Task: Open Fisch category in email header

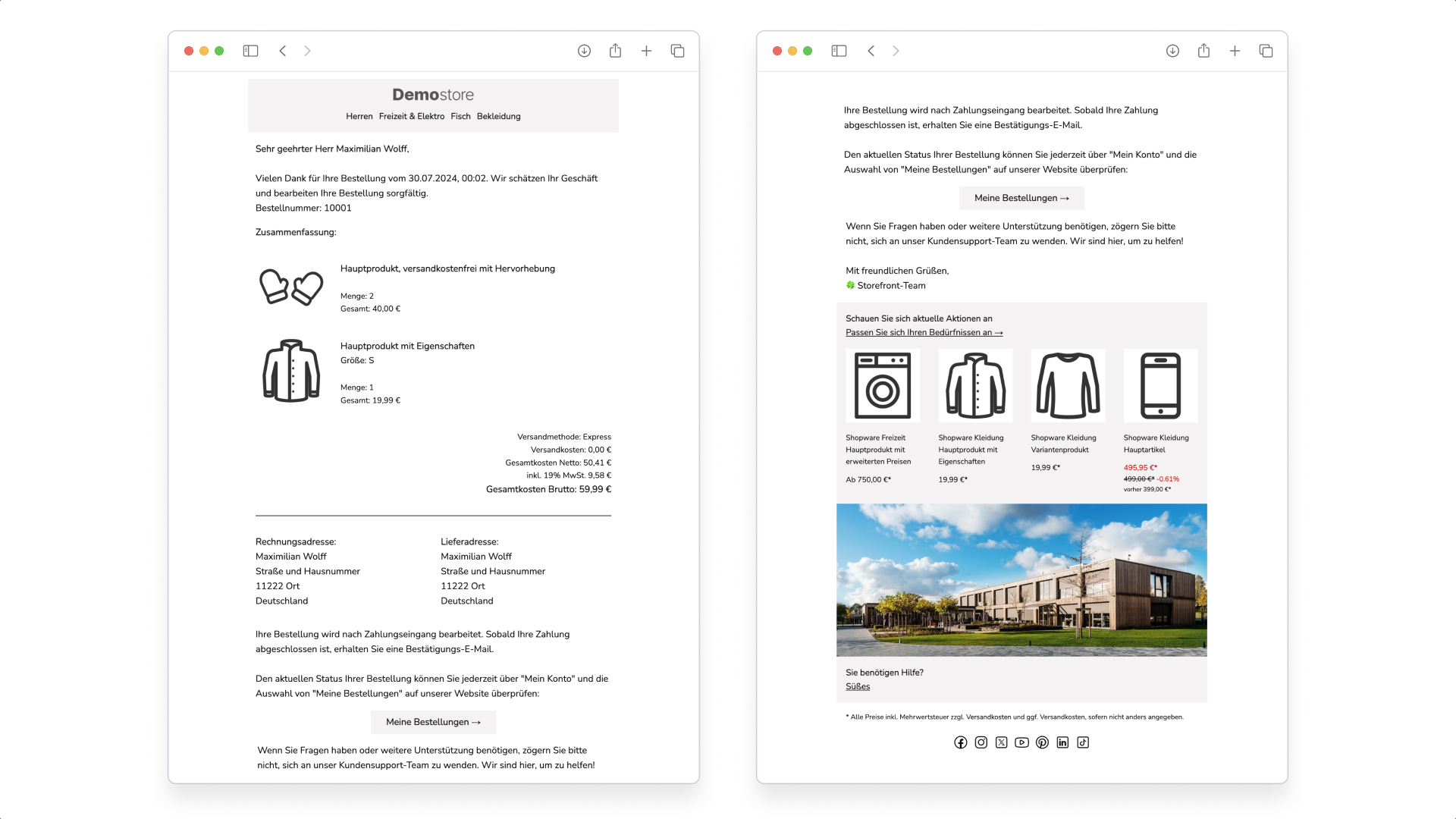Action: coord(460,116)
